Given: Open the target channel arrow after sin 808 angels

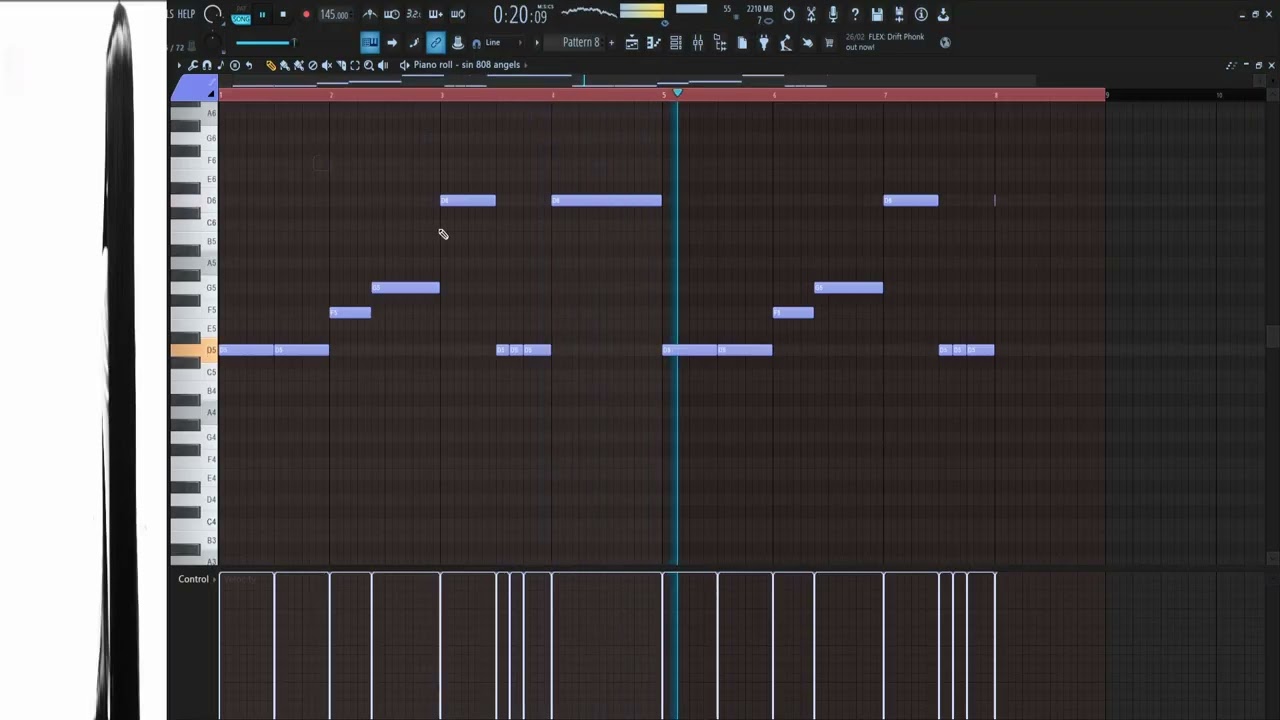Looking at the screenshot, I should (526, 65).
